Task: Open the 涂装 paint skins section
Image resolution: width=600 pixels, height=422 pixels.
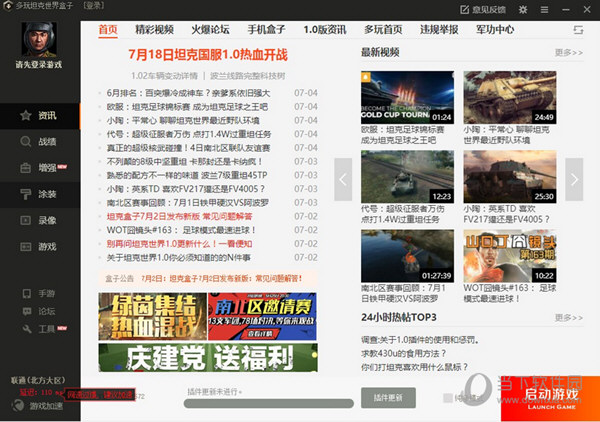Action: click(40, 194)
